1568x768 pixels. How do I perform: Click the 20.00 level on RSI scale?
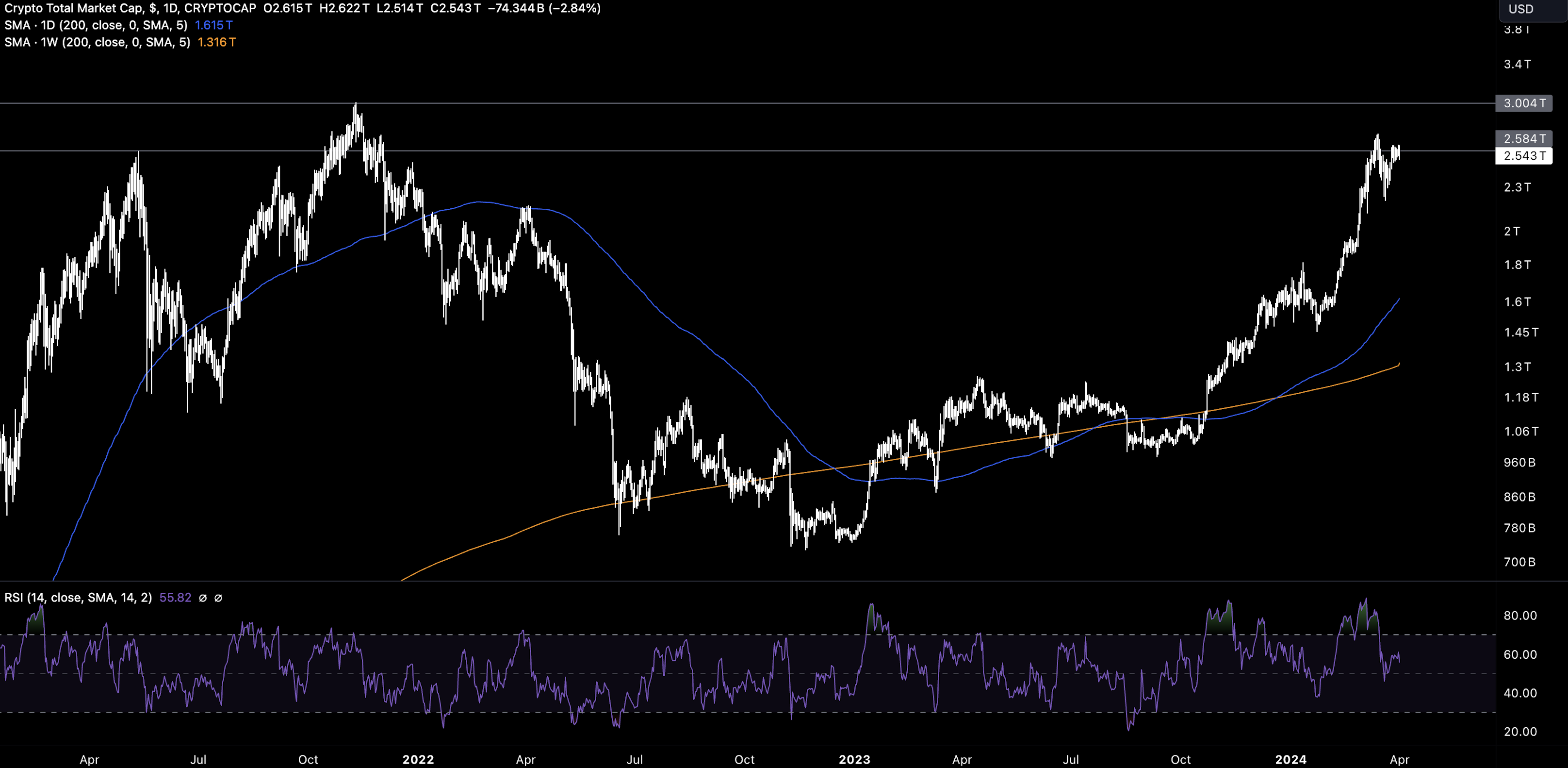point(1520,732)
